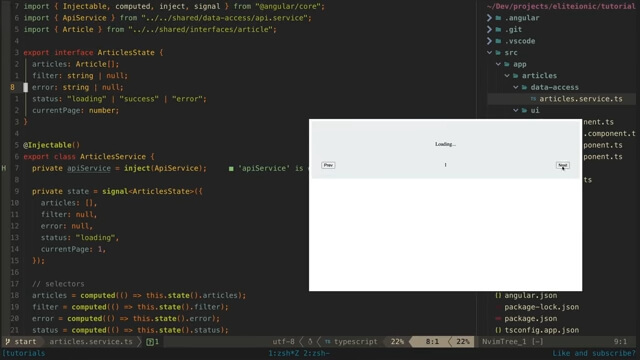Click the src folder icon
The height and width of the screenshot is (360, 640).
coord(498,53)
